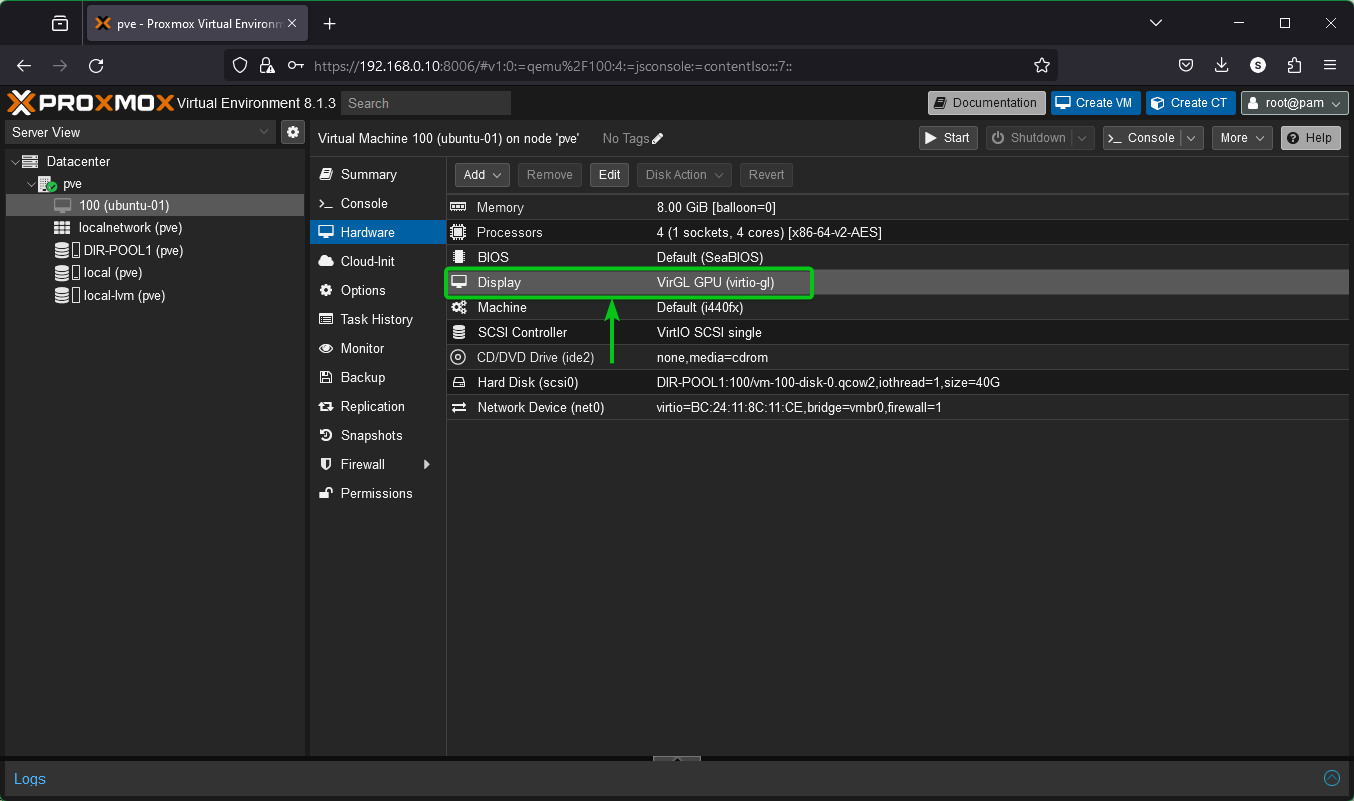Open the Shutdown options arrow
1354x801 pixels.
[x=1081, y=138]
